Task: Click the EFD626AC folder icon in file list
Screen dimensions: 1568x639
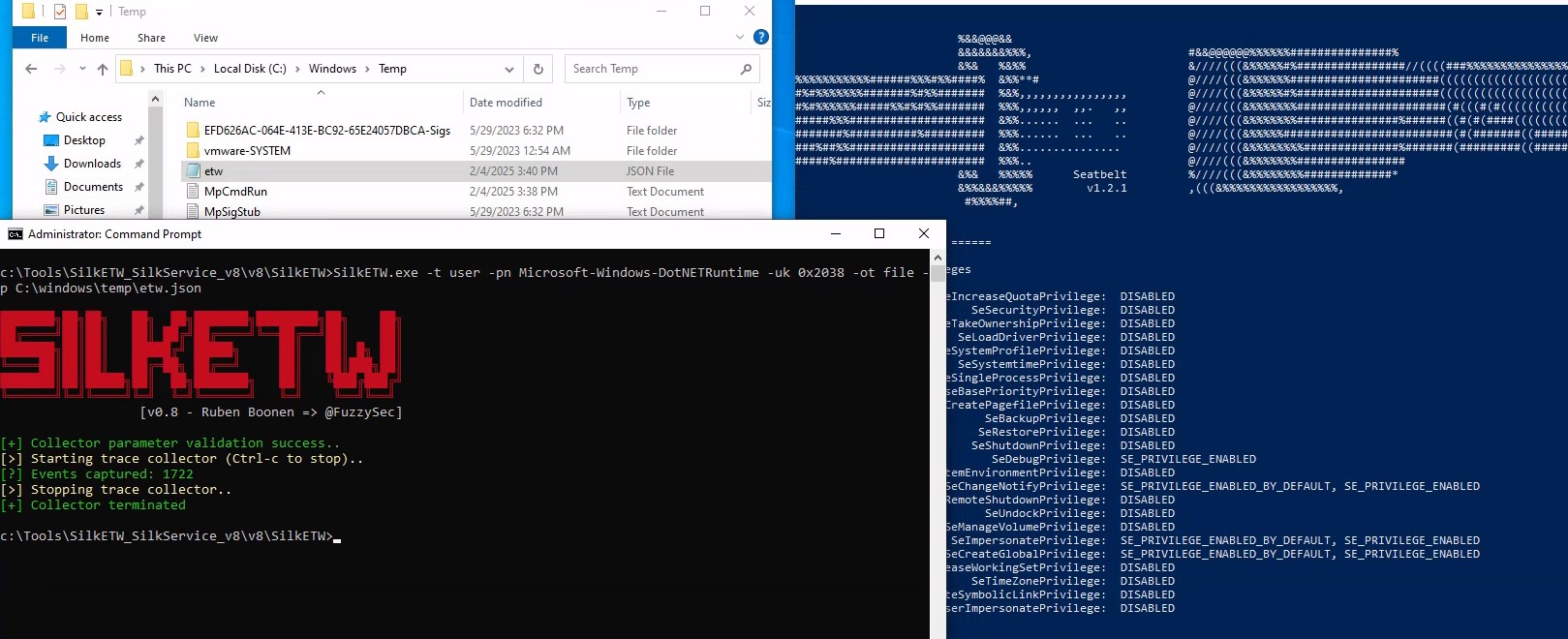Action: pos(193,131)
